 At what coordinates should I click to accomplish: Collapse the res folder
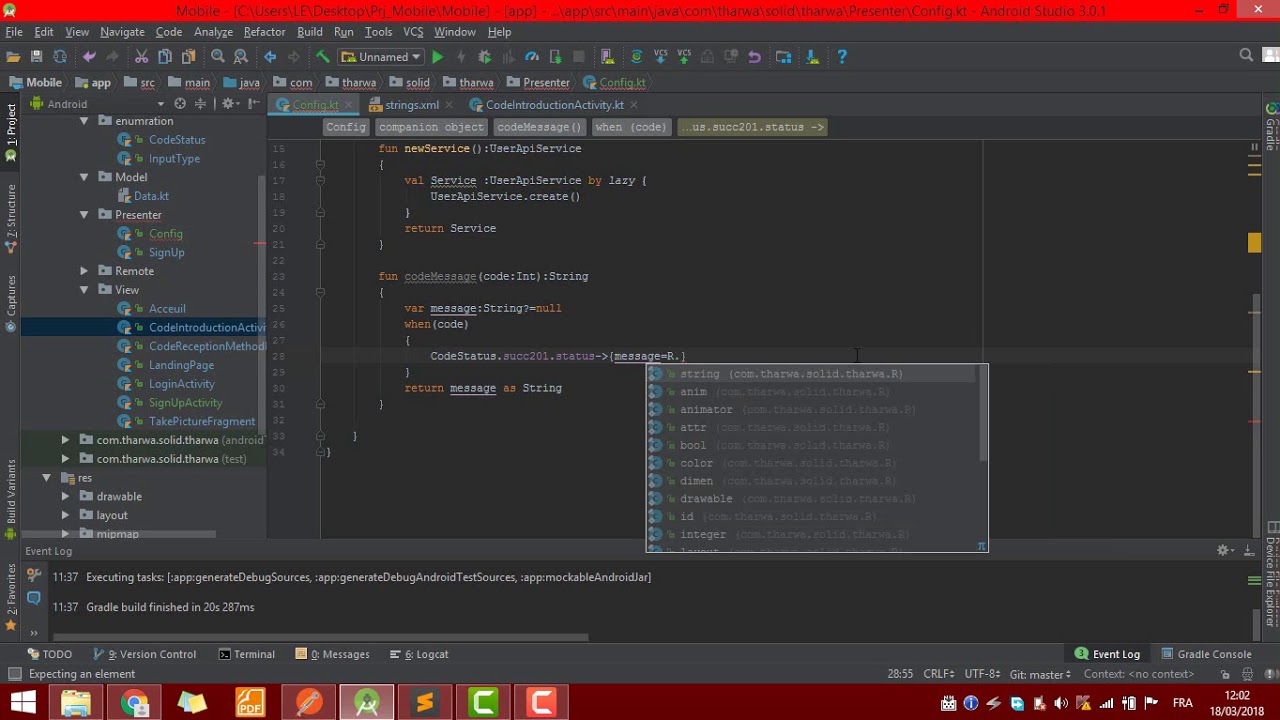(x=46, y=478)
